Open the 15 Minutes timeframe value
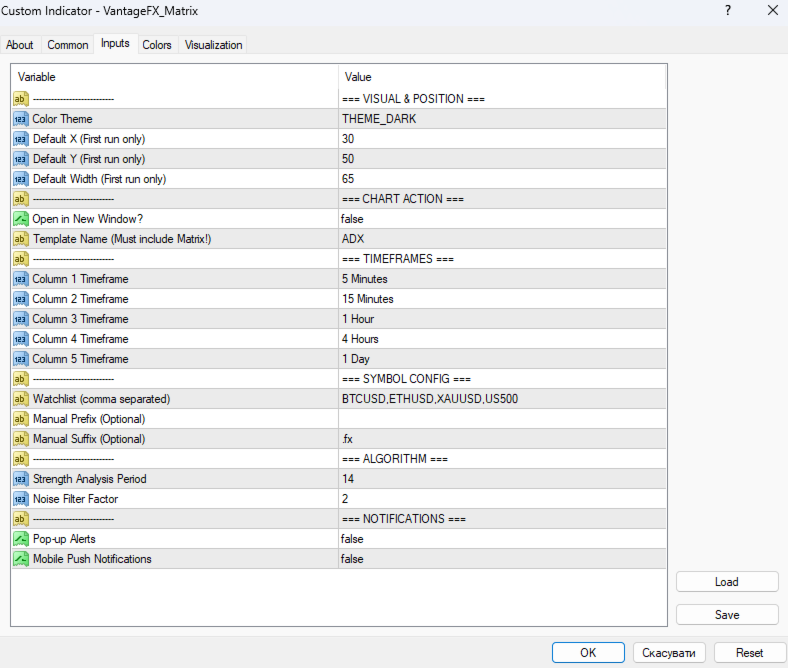This screenshot has height=668, width=788. [502, 299]
